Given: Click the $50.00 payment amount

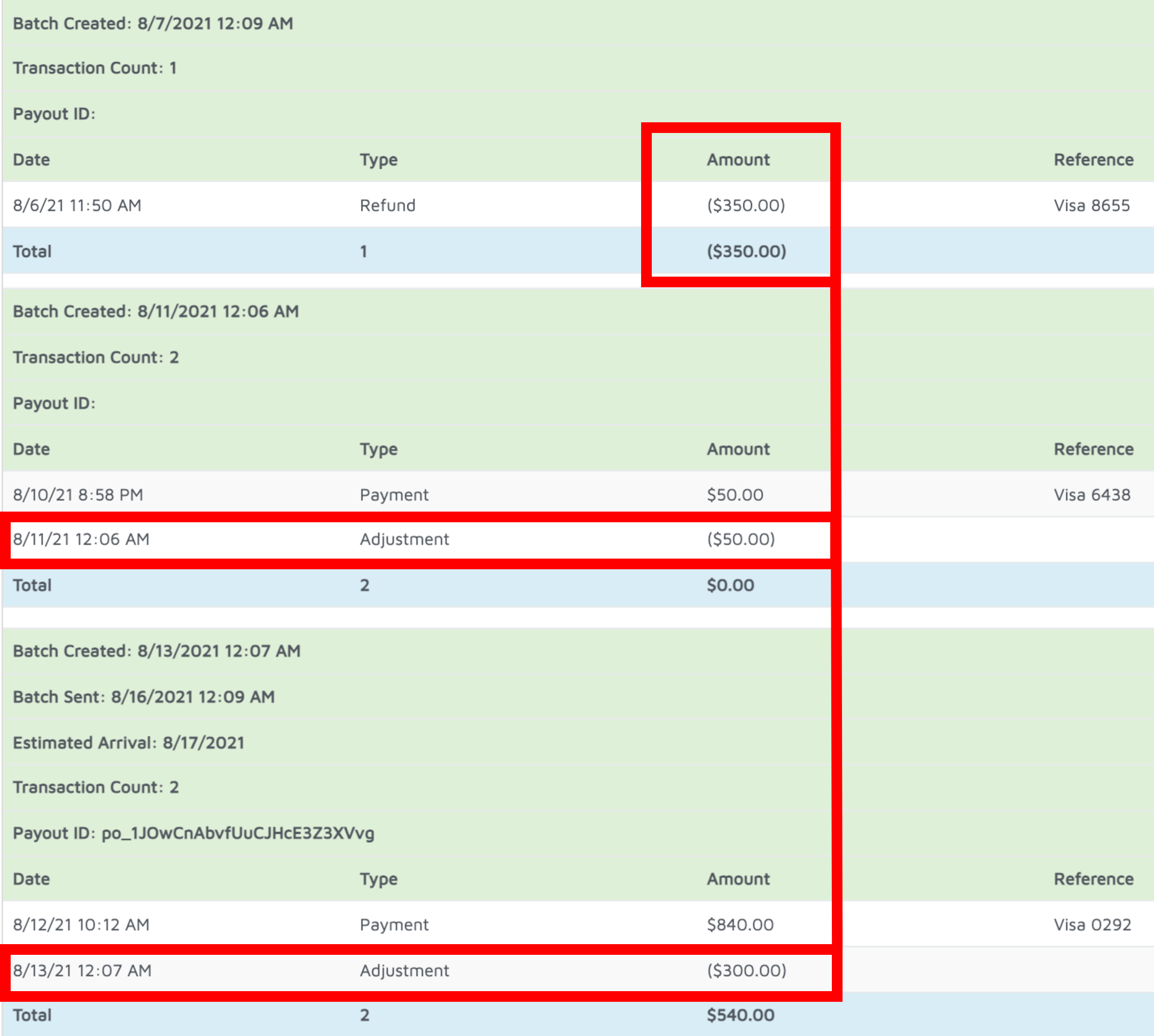Looking at the screenshot, I should tap(735, 495).
